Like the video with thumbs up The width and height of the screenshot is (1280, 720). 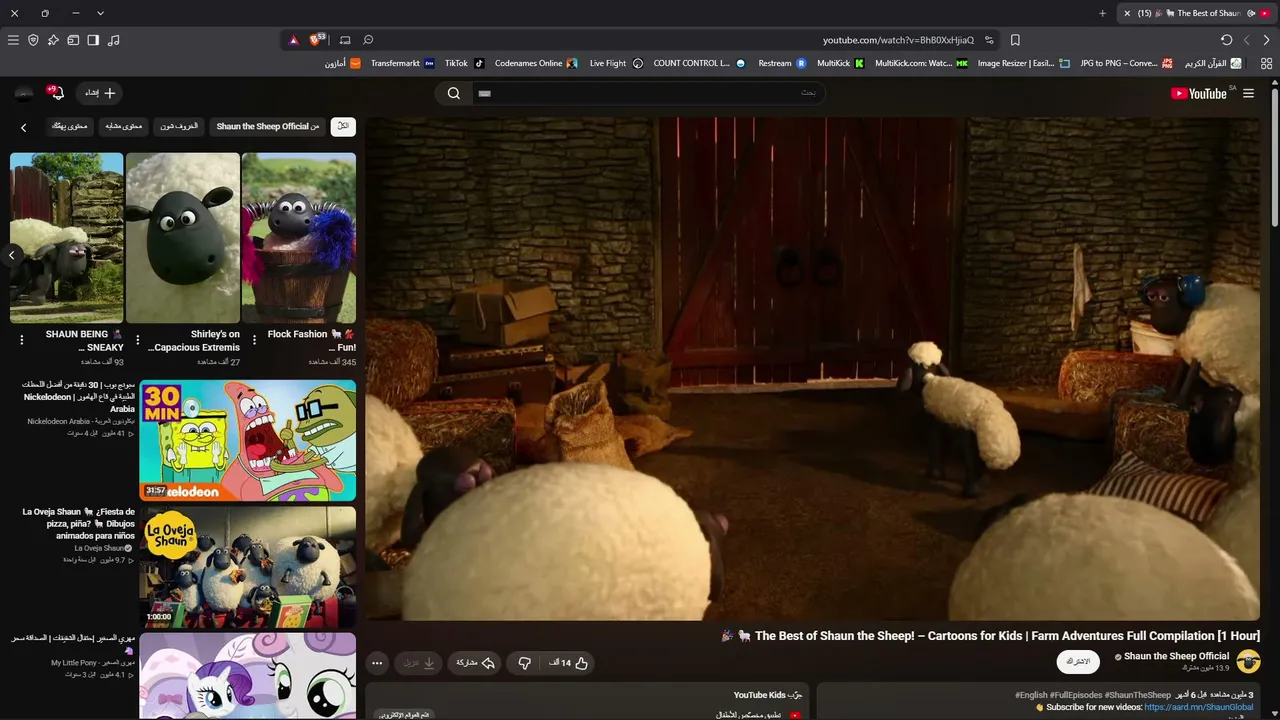click(569, 663)
